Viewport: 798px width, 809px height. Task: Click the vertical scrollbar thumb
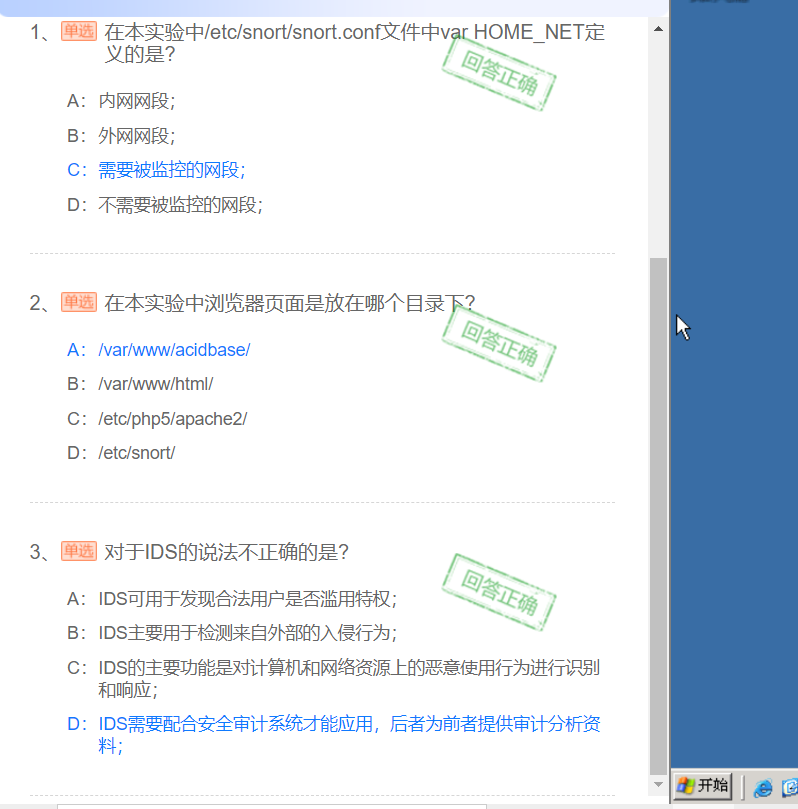click(658, 516)
